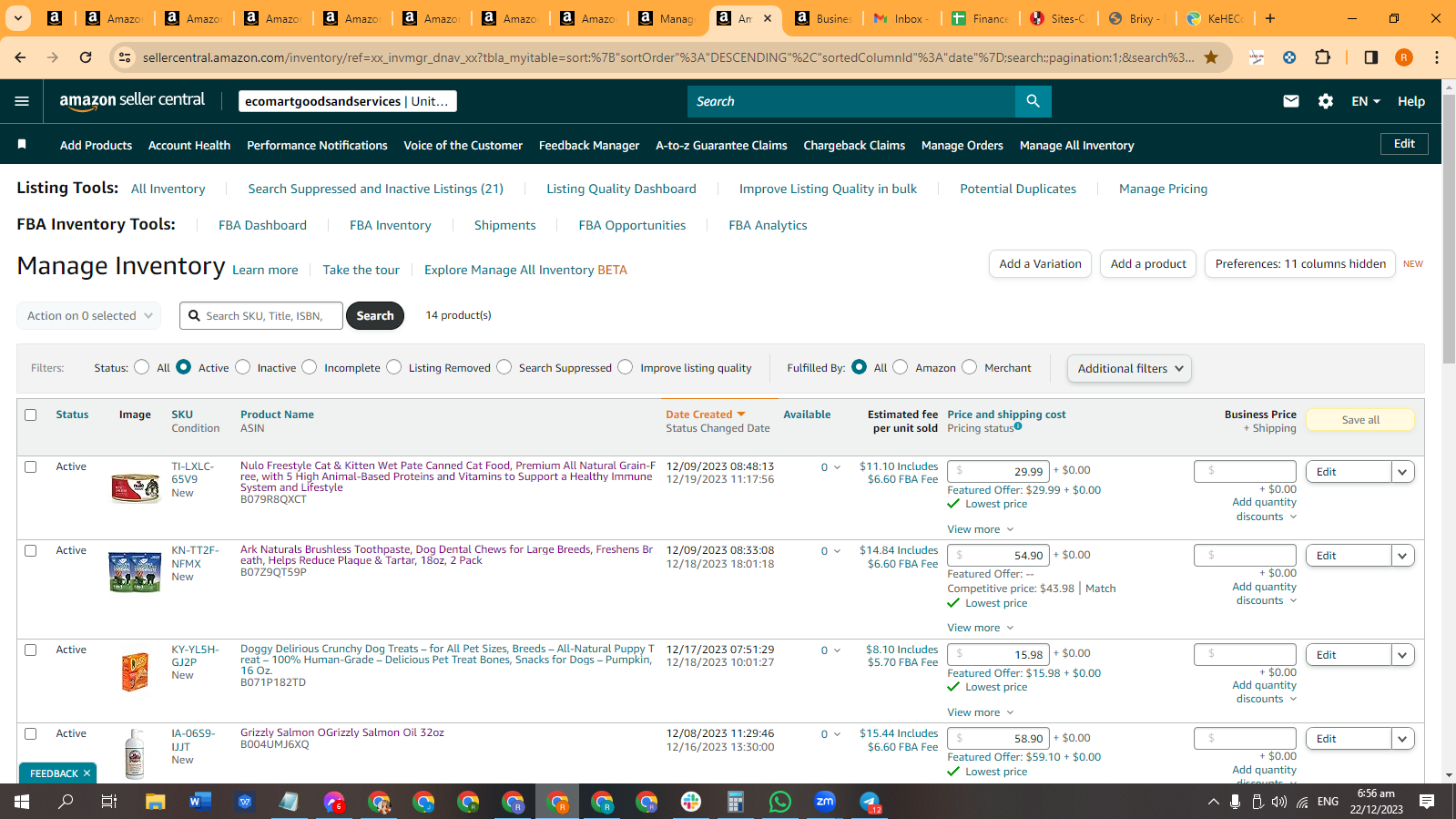
Task: Open Manage Orders in the navigation bar
Action: (962, 145)
